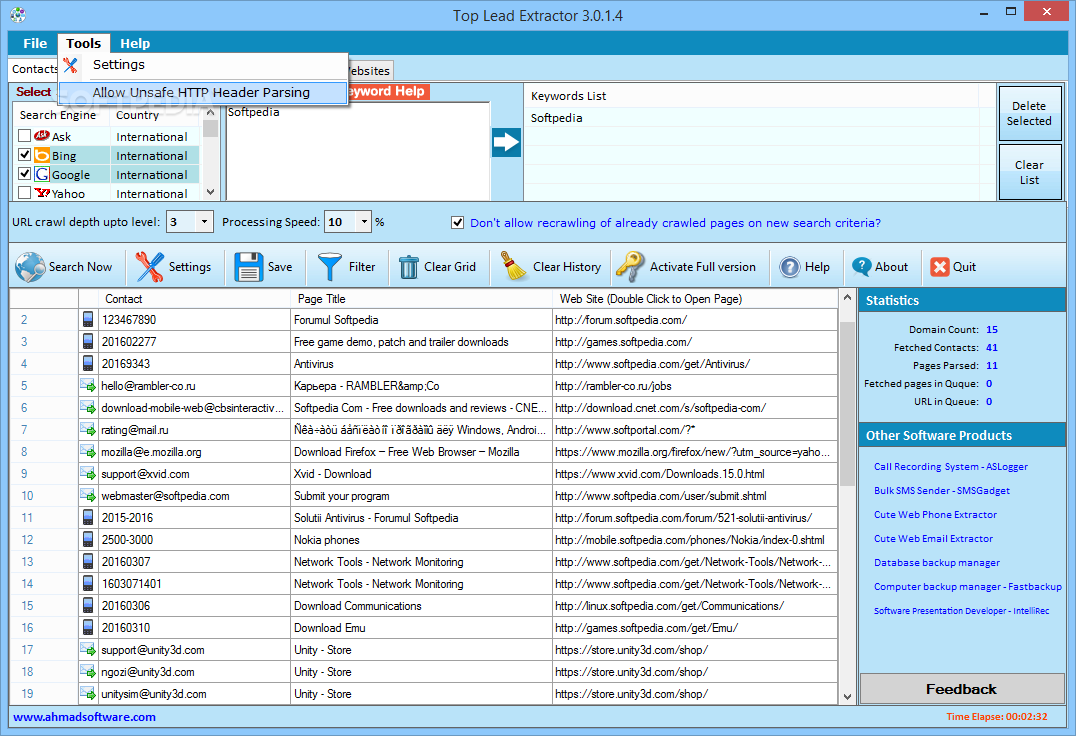The height and width of the screenshot is (736, 1076).
Task: Open the www.ahmadsoftware.com link
Action: 84,717
